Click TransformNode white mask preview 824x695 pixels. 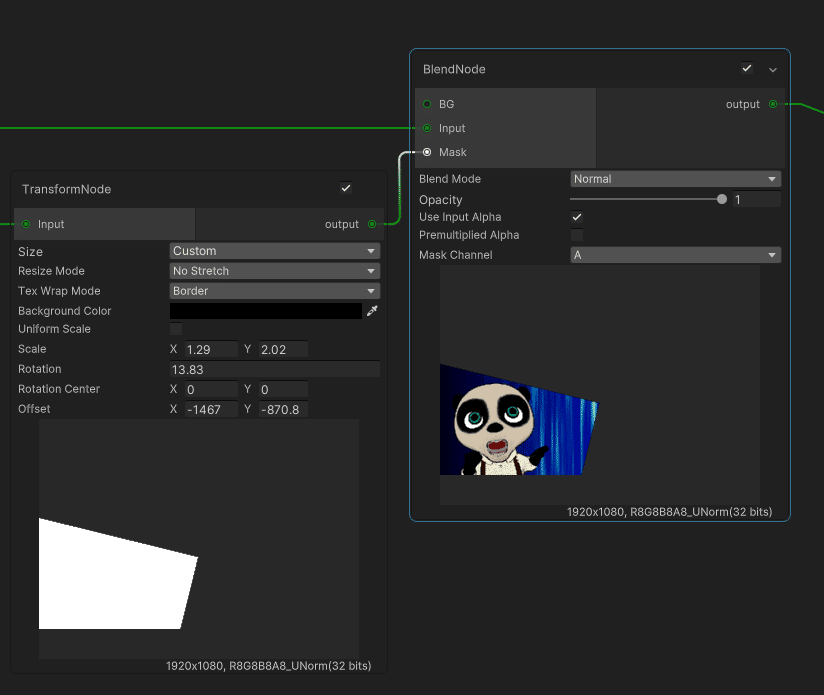coord(199,538)
